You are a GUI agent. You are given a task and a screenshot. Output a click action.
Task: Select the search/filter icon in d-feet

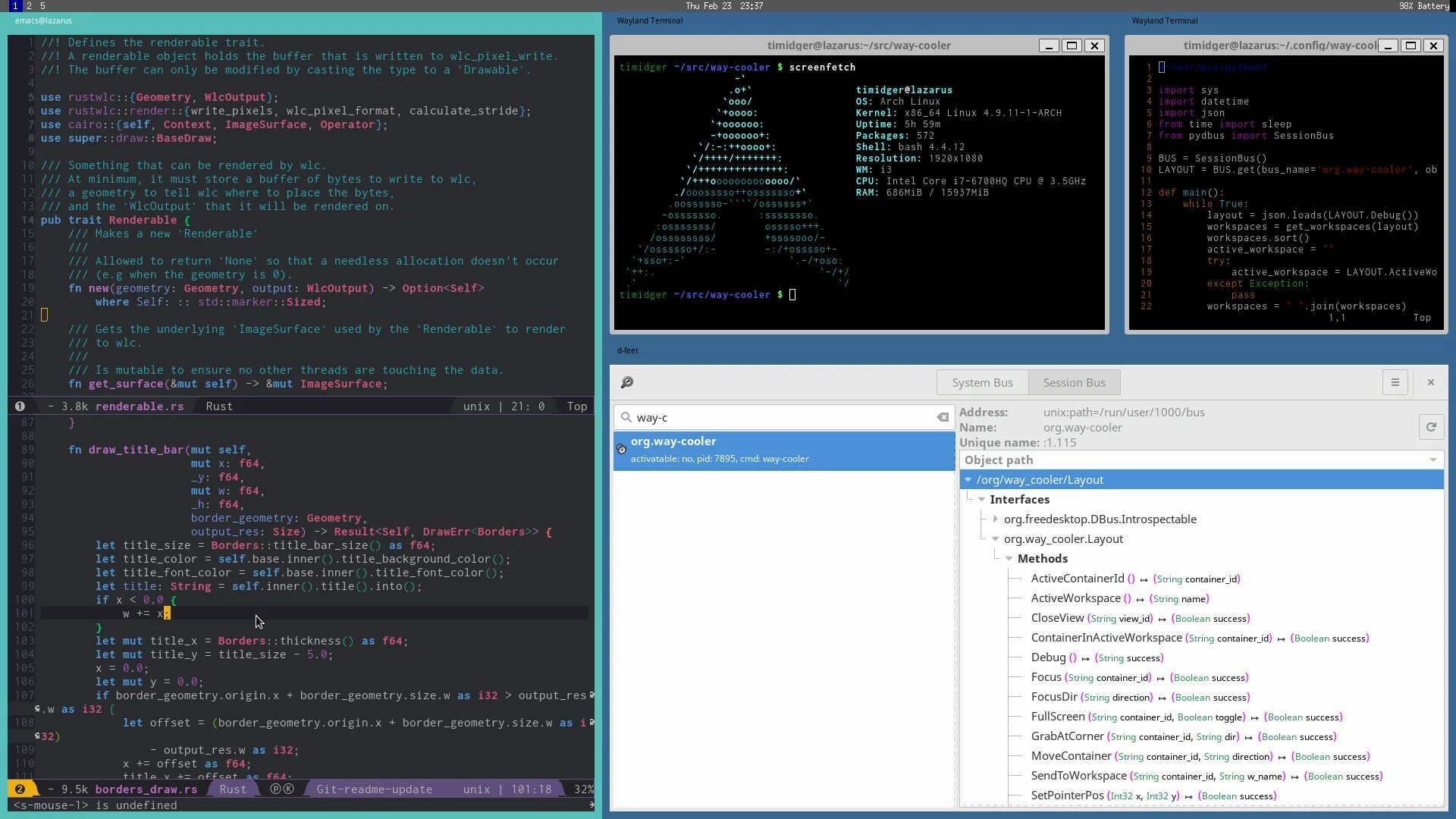click(x=627, y=382)
